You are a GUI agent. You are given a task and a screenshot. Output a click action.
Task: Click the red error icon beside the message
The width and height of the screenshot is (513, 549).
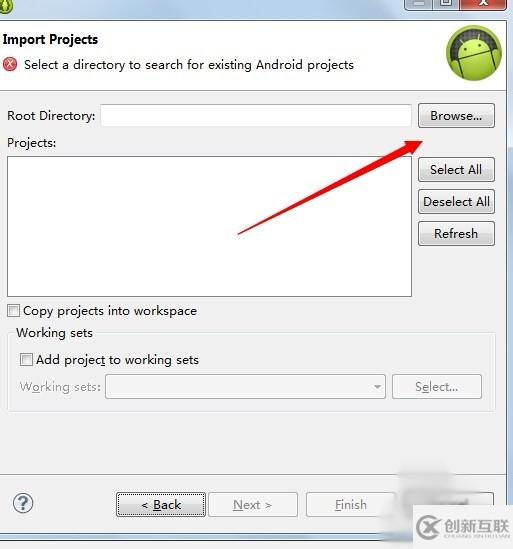point(10,64)
